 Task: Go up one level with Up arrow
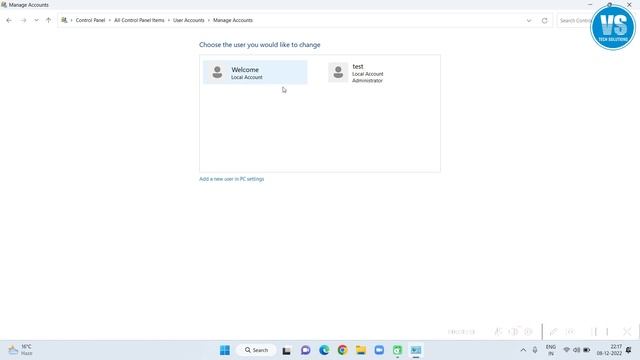click(49, 20)
